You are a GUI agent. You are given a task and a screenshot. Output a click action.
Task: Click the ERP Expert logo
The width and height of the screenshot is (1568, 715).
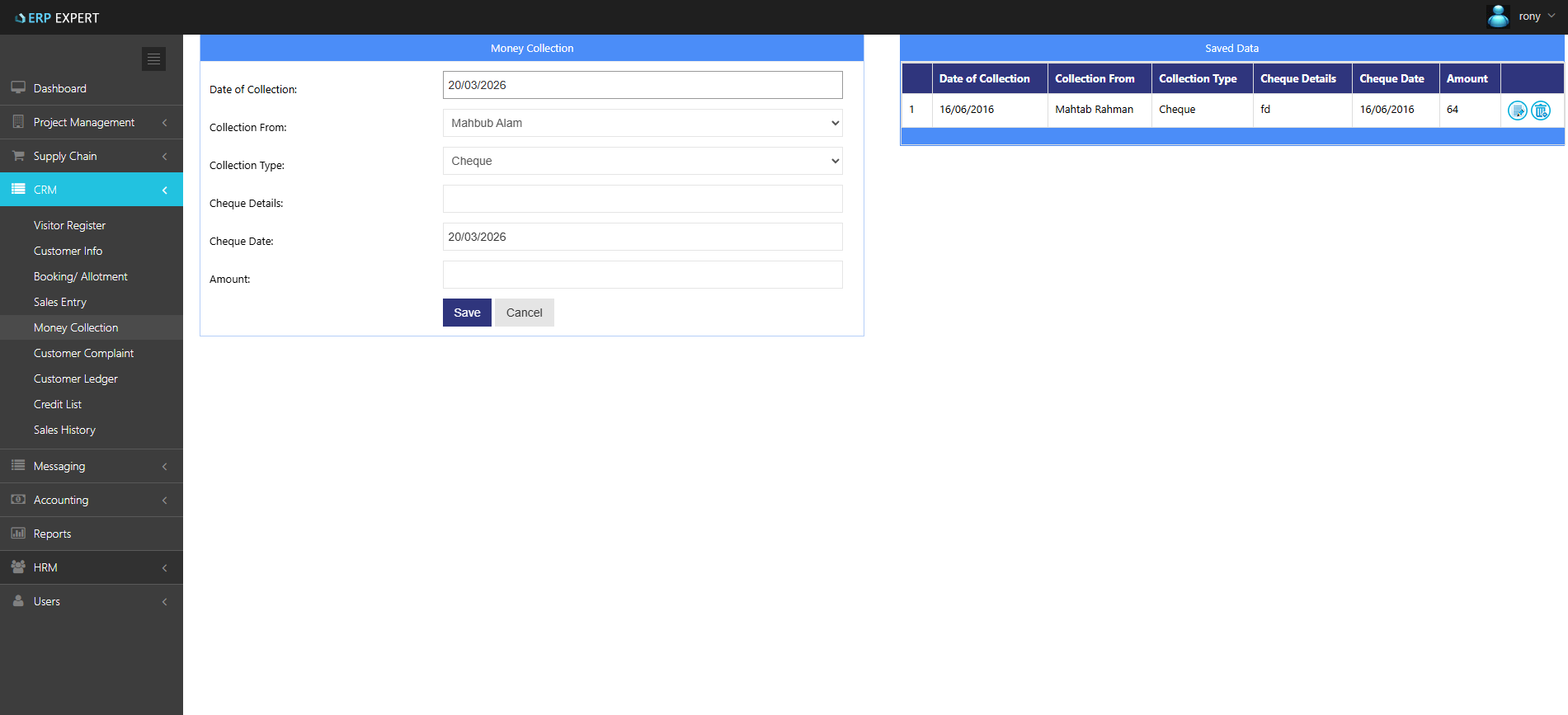tap(57, 17)
